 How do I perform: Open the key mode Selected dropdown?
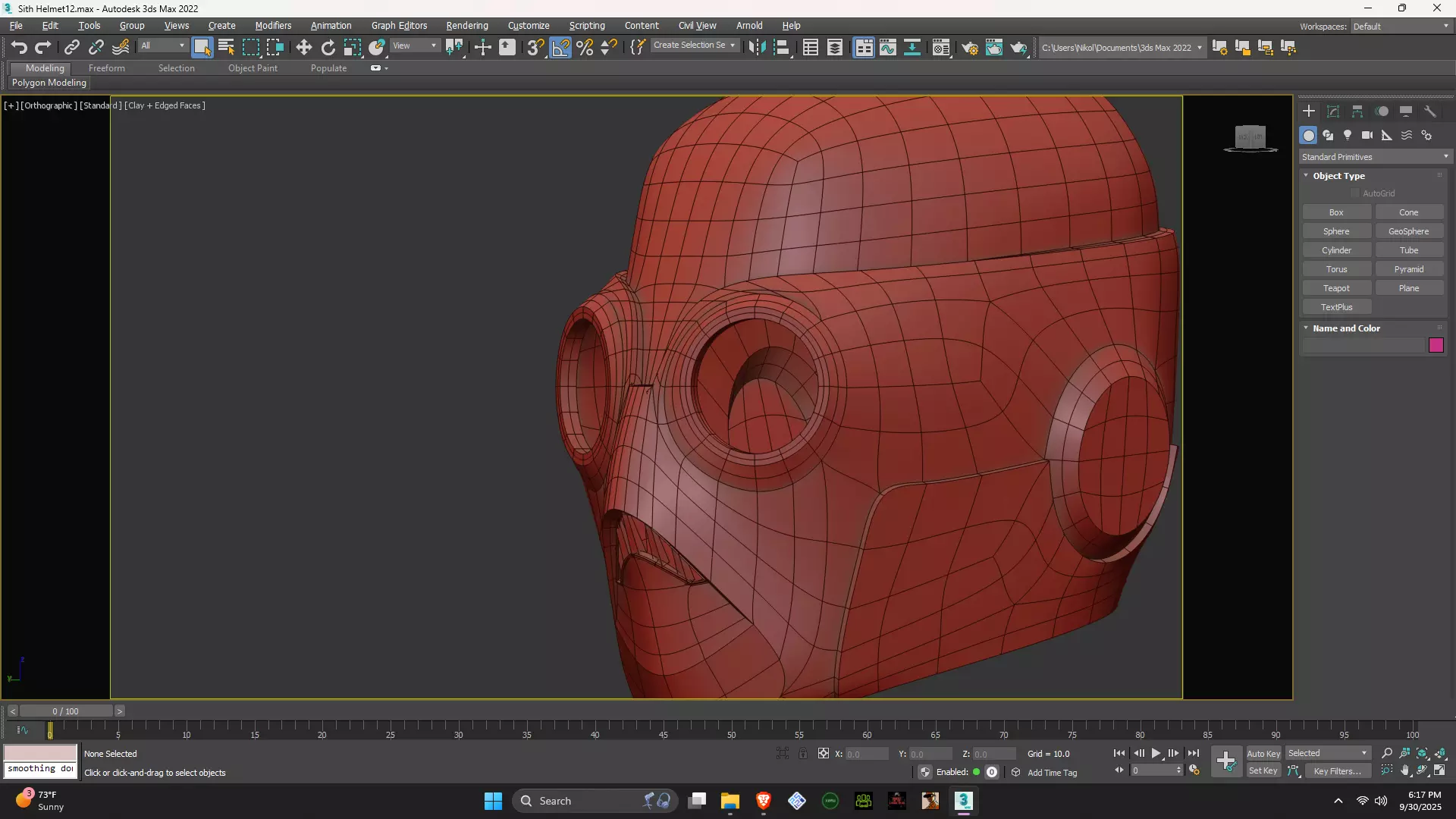click(1328, 753)
